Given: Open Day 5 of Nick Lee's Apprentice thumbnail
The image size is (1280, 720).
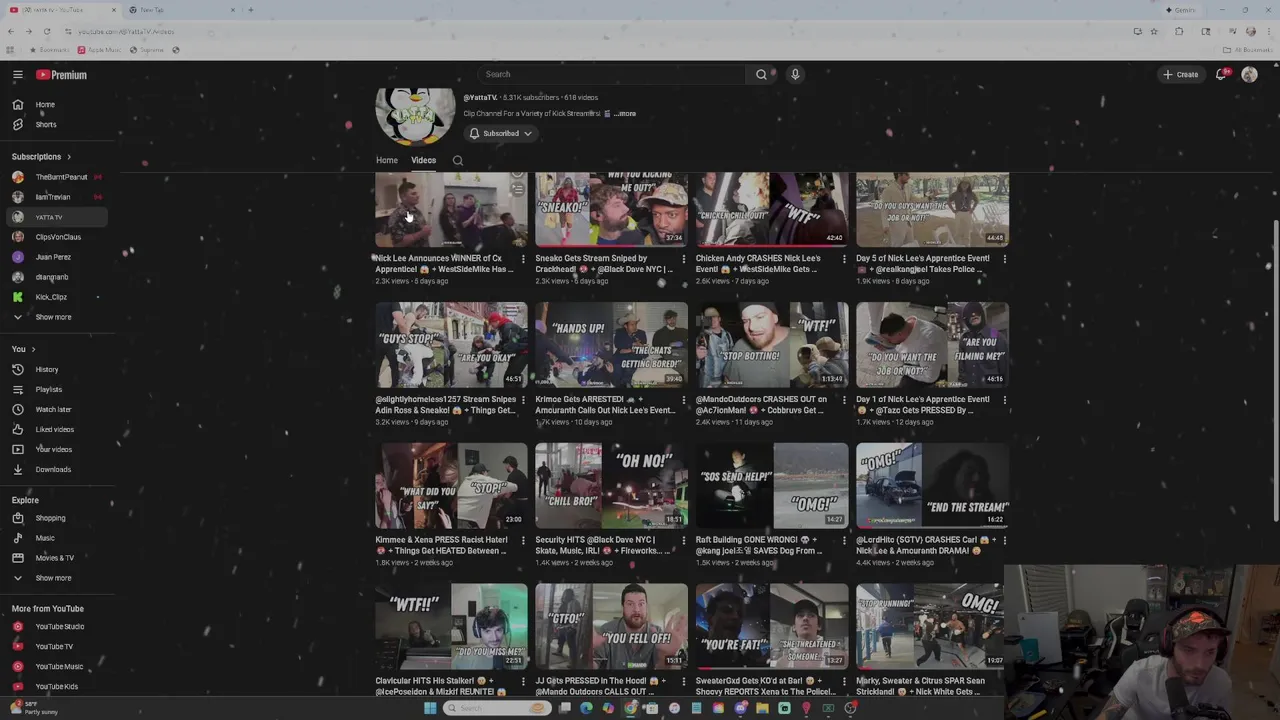Looking at the screenshot, I should click(932, 209).
